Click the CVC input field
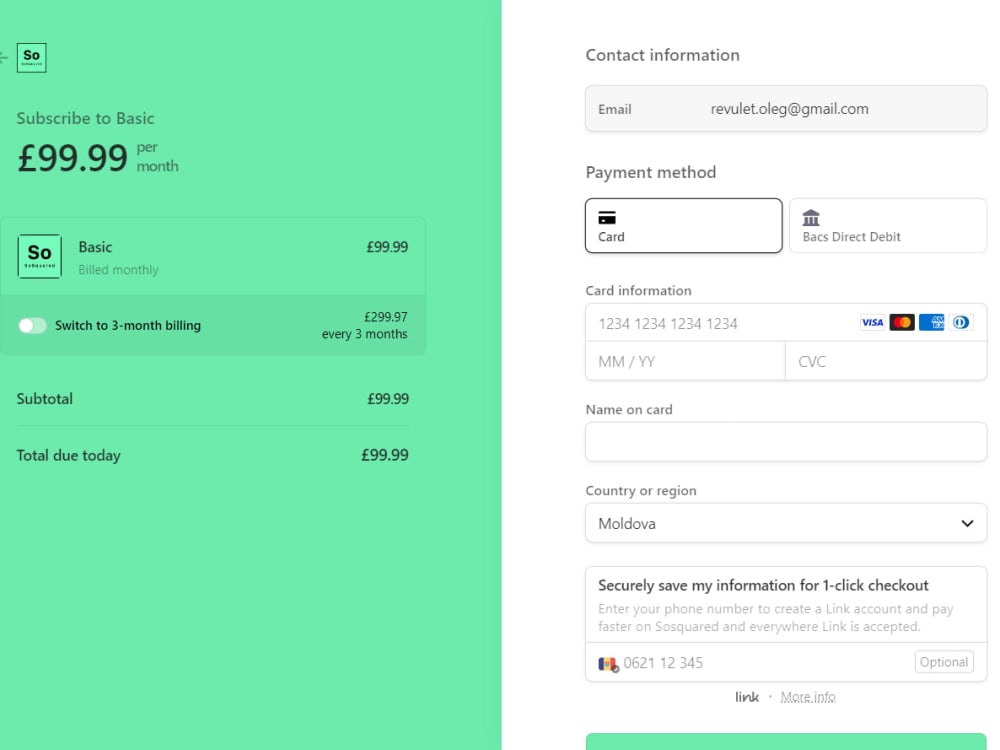This screenshot has height=750, width=1000. [886, 362]
